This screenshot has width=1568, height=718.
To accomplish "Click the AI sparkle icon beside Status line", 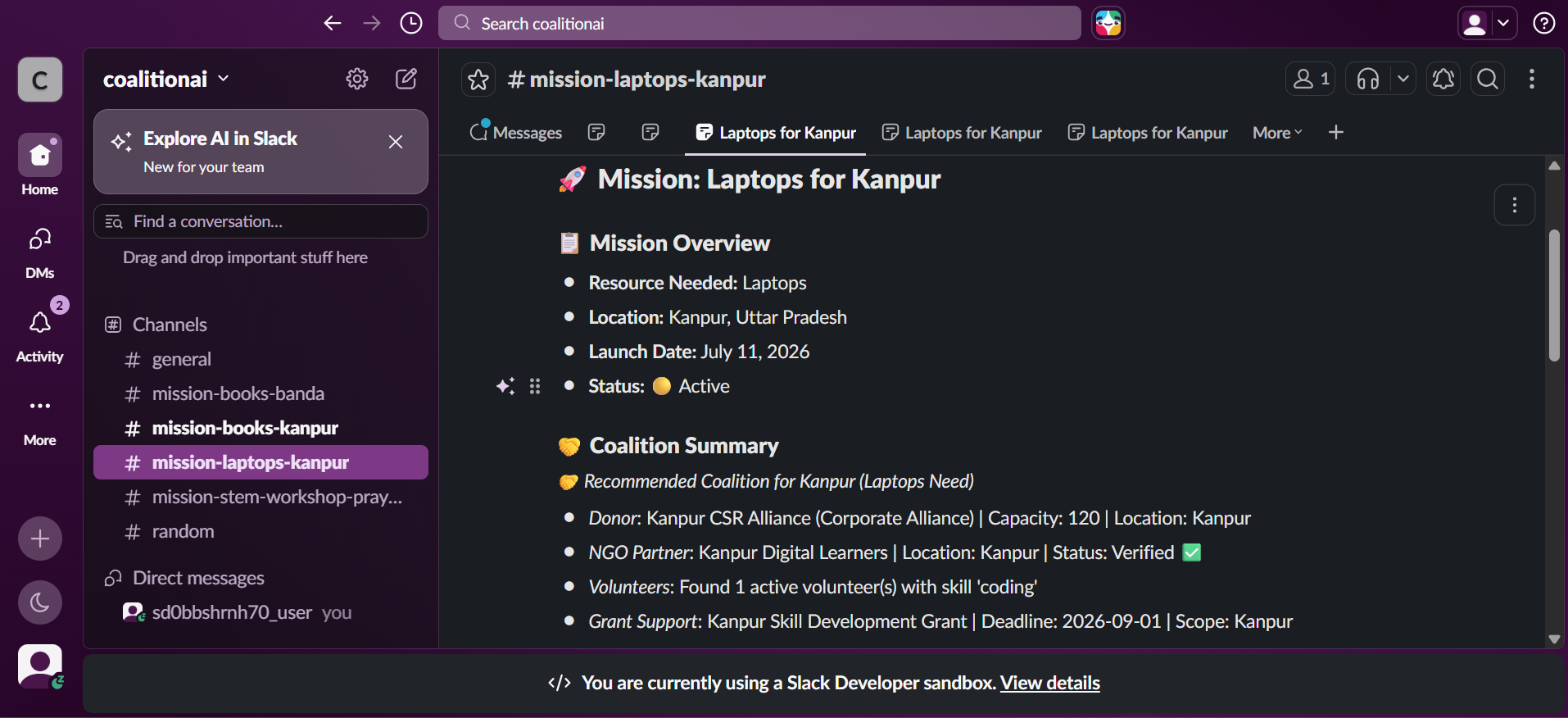I will coord(505,386).
